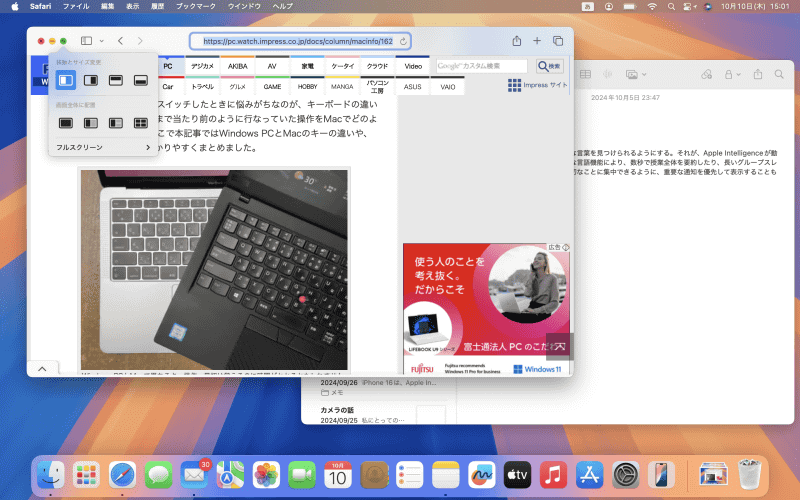Expand the フルスクリーン submenu

[103, 147]
